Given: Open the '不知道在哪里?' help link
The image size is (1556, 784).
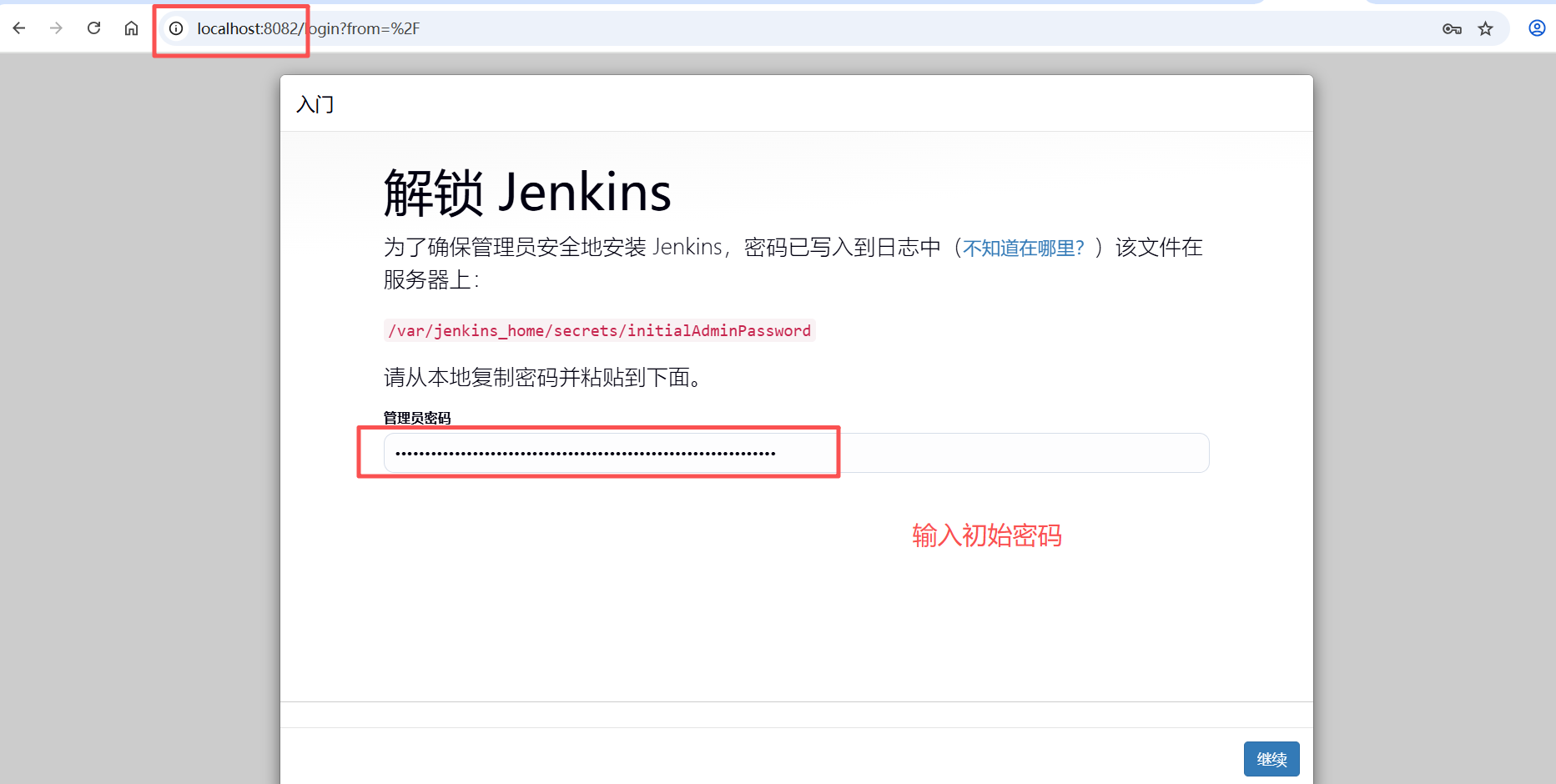Looking at the screenshot, I should [x=1024, y=248].
